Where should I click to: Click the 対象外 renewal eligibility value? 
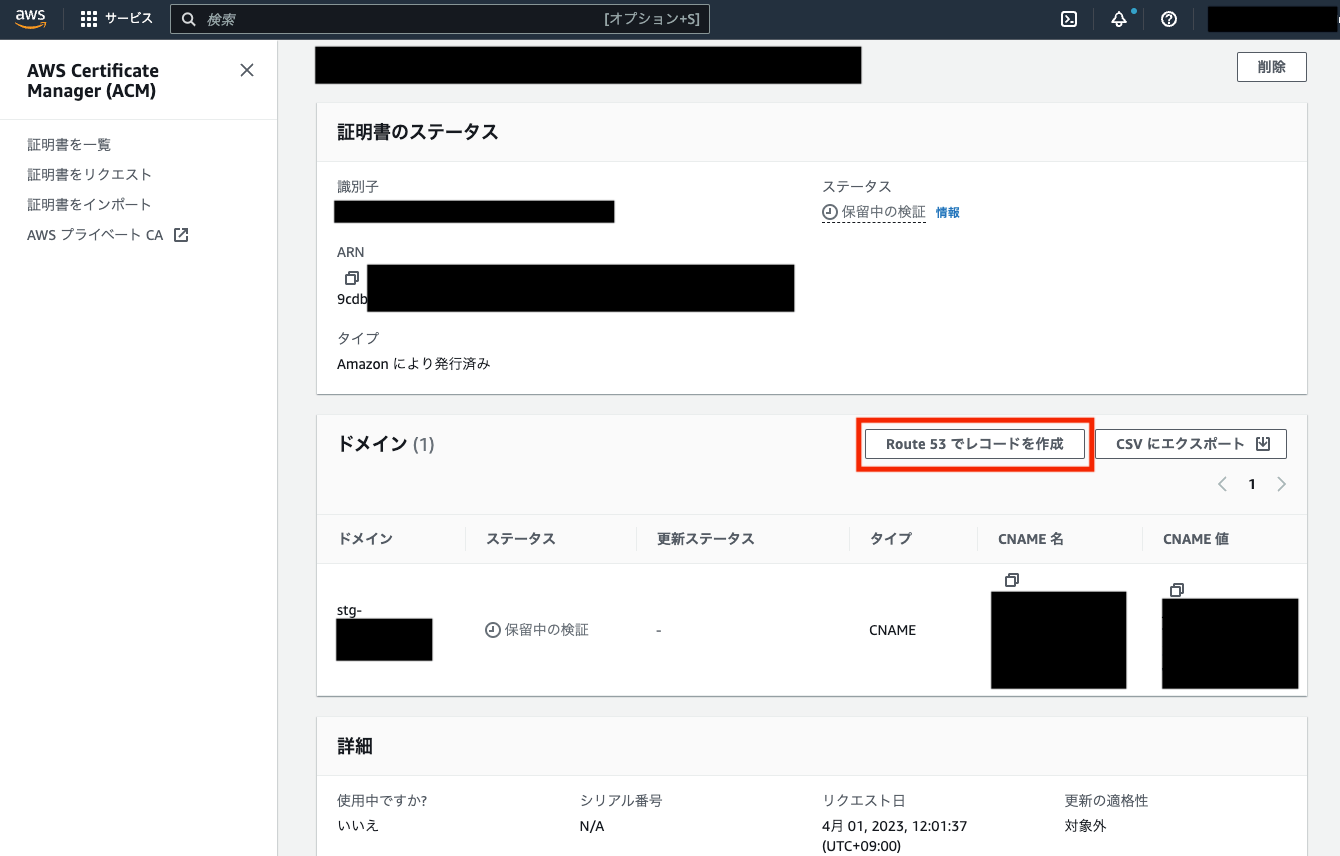click(x=1085, y=826)
